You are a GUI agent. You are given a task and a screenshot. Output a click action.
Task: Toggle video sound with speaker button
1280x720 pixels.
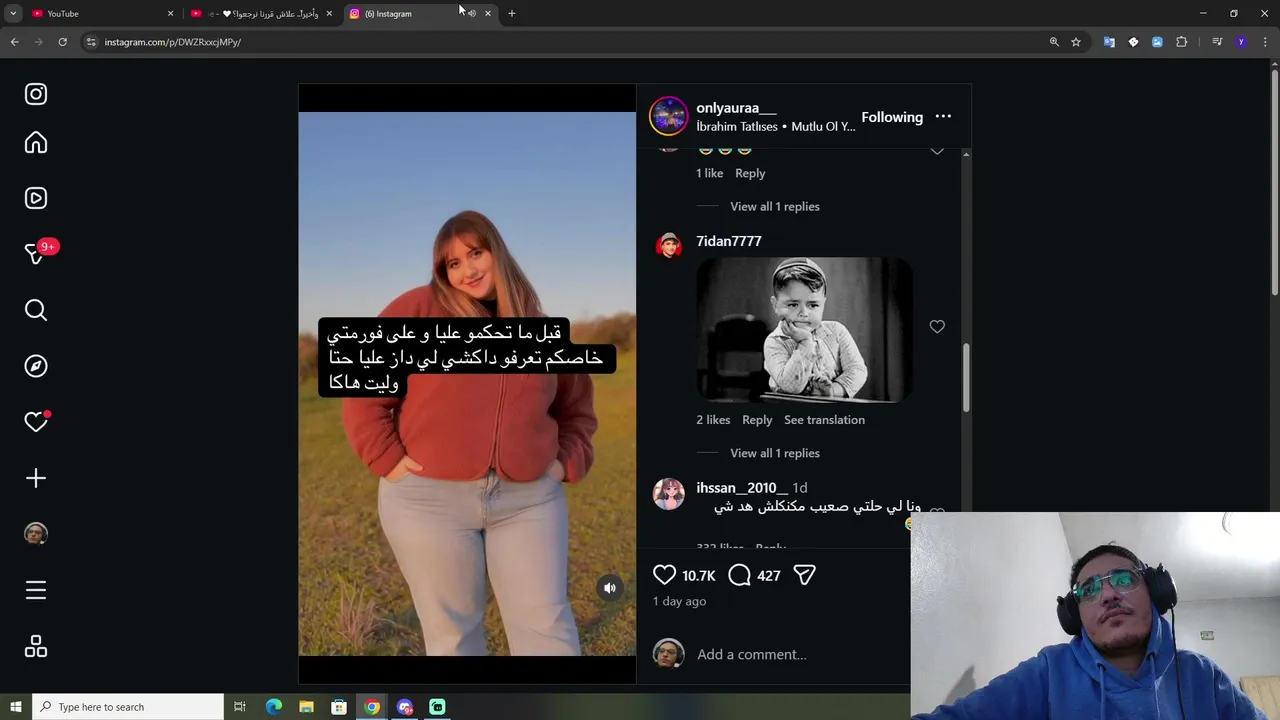click(610, 588)
